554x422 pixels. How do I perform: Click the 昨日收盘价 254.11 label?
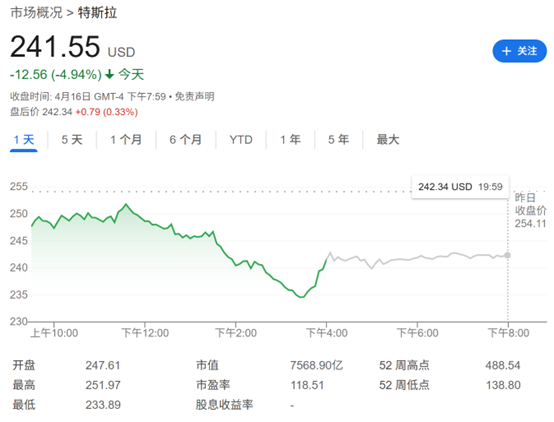coord(530,210)
